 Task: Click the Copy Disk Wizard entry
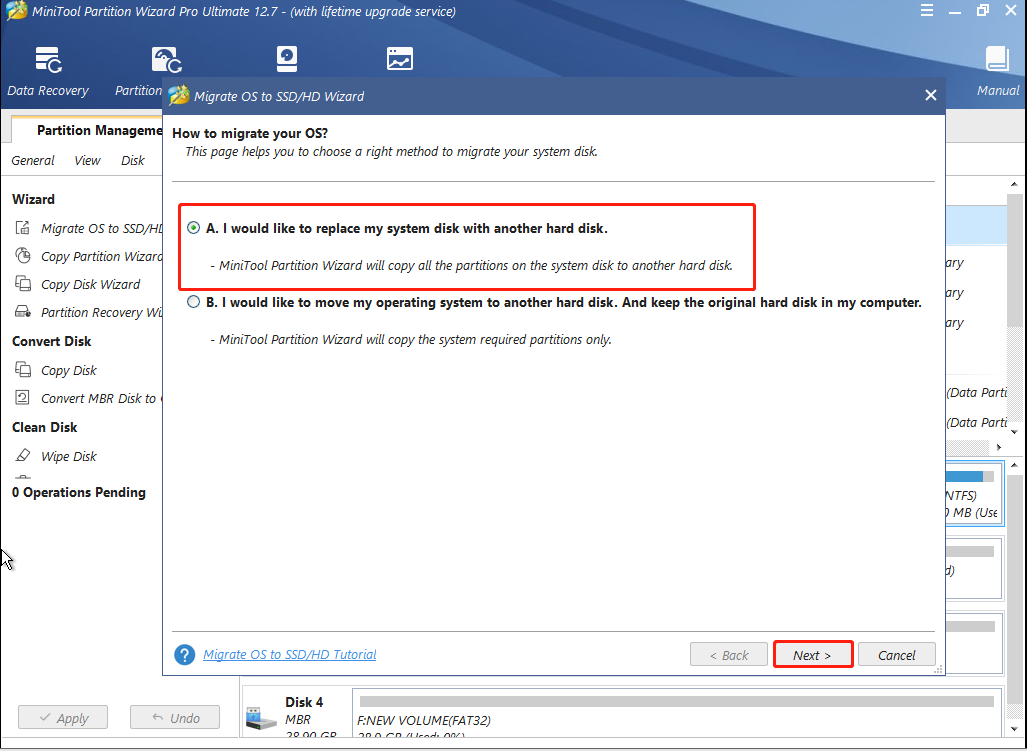(90, 284)
